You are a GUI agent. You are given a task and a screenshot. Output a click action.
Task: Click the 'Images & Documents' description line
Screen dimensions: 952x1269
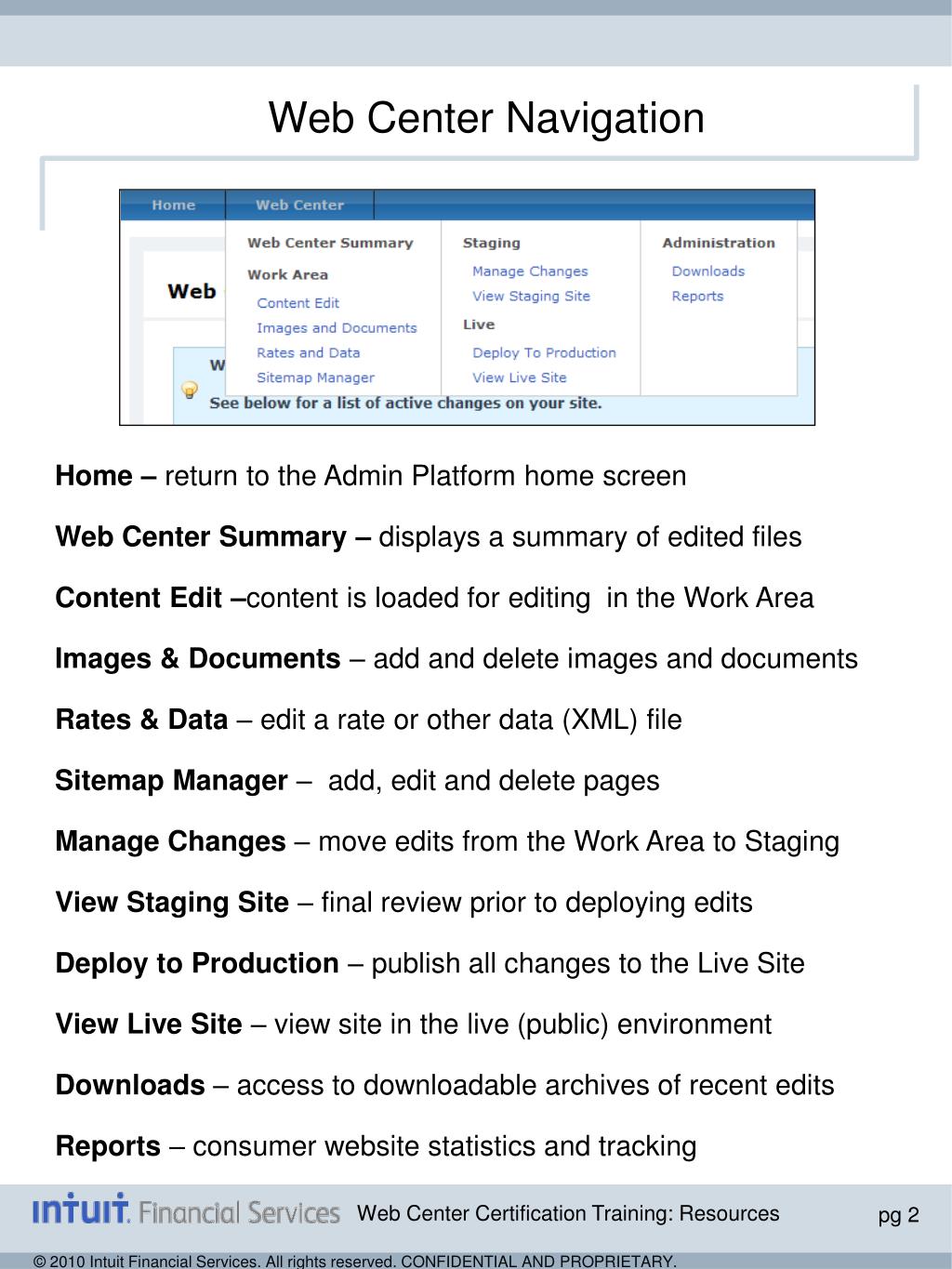(456, 659)
